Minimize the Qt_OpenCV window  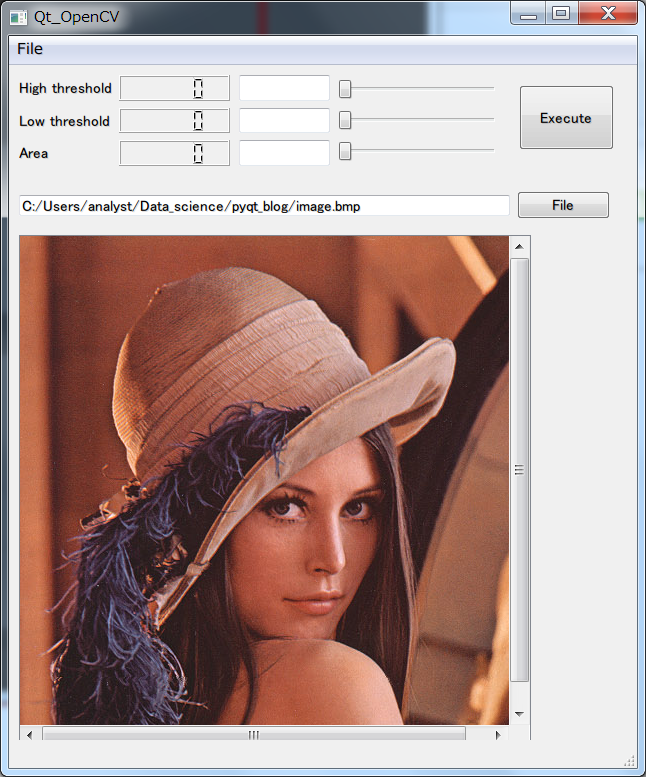pyautogui.click(x=528, y=13)
